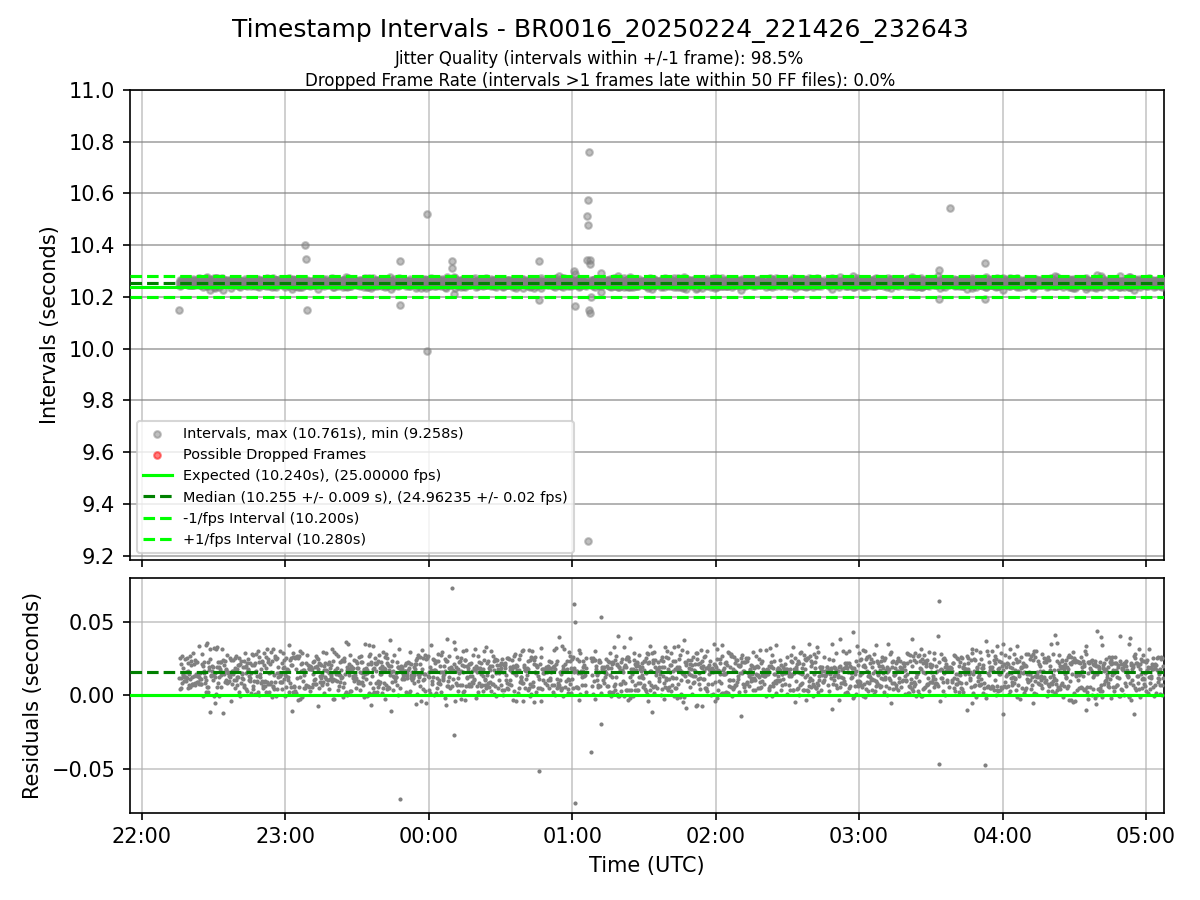1200x900 pixels.
Task: Click the 'Residuals (seconds)' y-axis label
Action: (32, 696)
